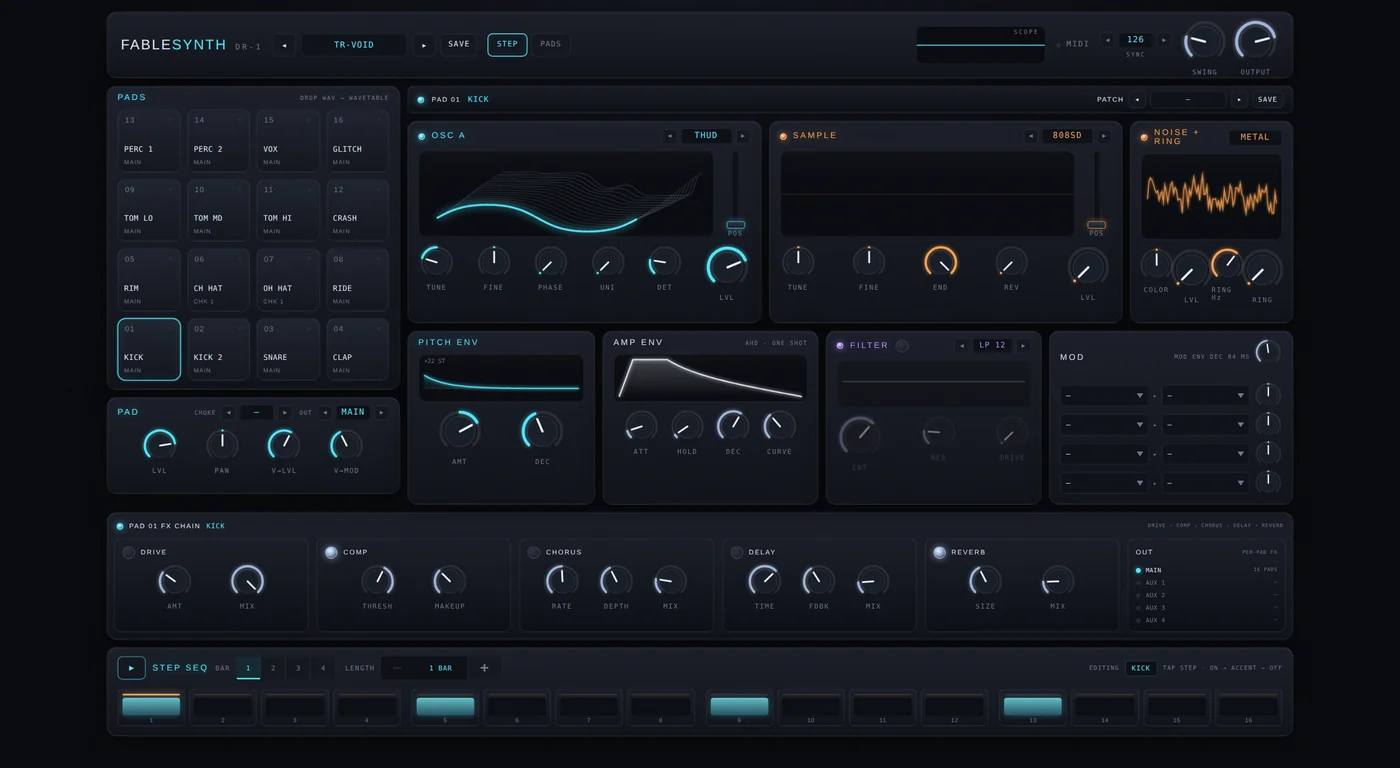Screen dimensions: 1400x768
Task: Adjust the OUTPUT knob
Action: (x=1255, y=41)
